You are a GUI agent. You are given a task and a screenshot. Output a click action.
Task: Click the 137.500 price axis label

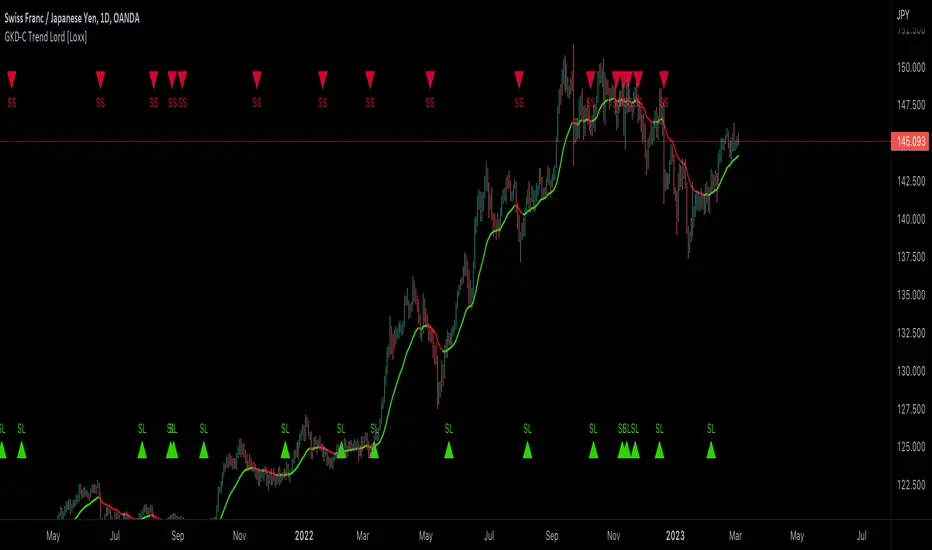point(911,257)
